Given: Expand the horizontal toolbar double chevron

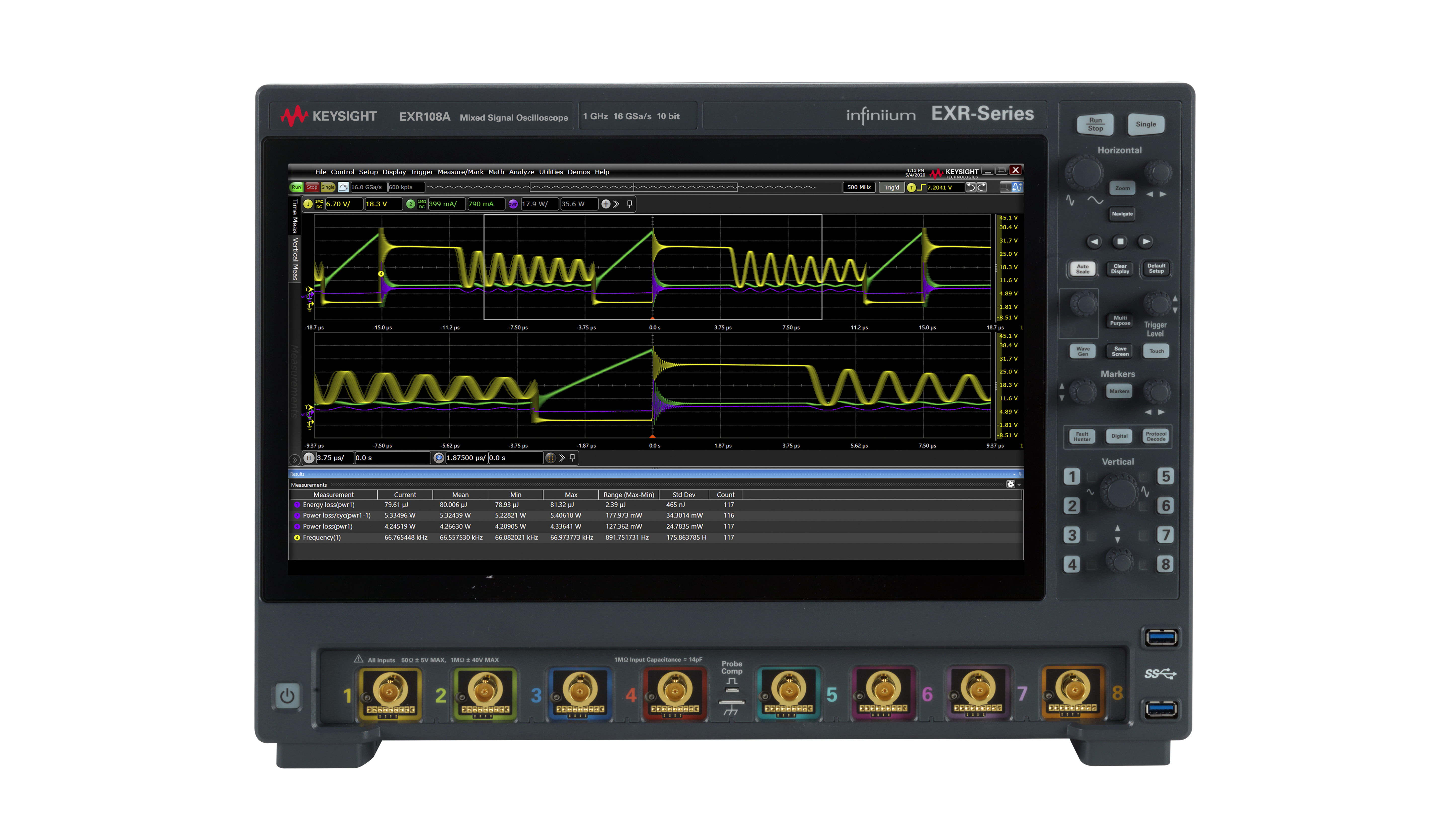Looking at the screenshot, I should (562, 458).
